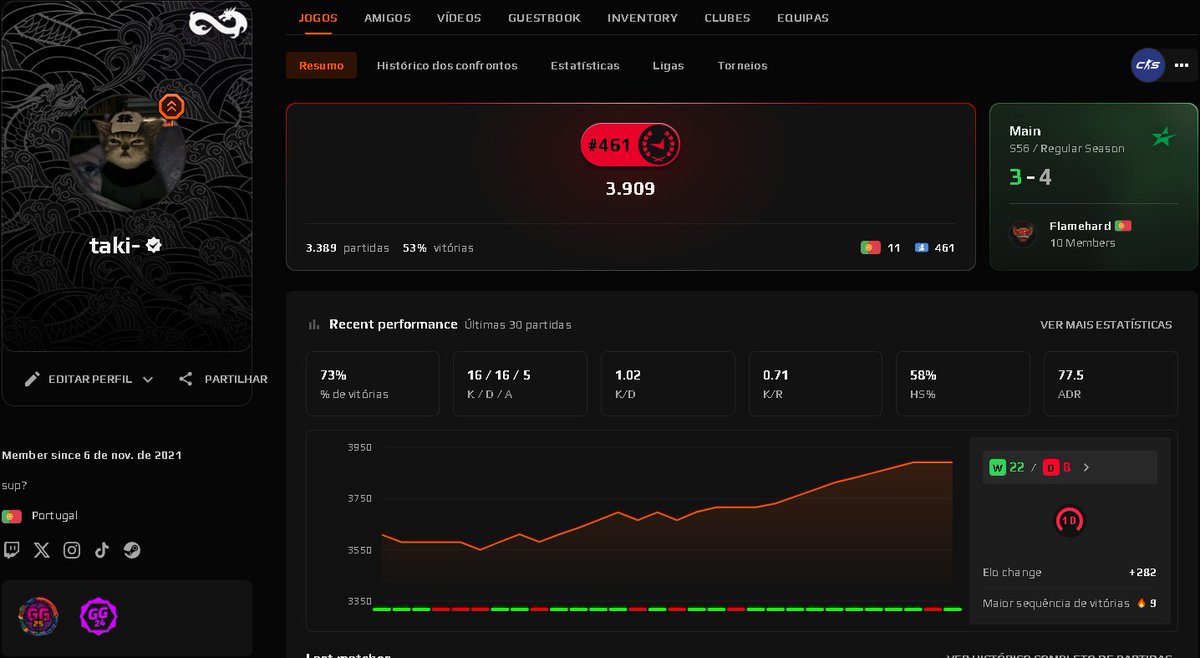Image resolution: width=1200 pixels, height=658 pixels.
Task: Click the win/loss match result strip
Action: [667, 609]
